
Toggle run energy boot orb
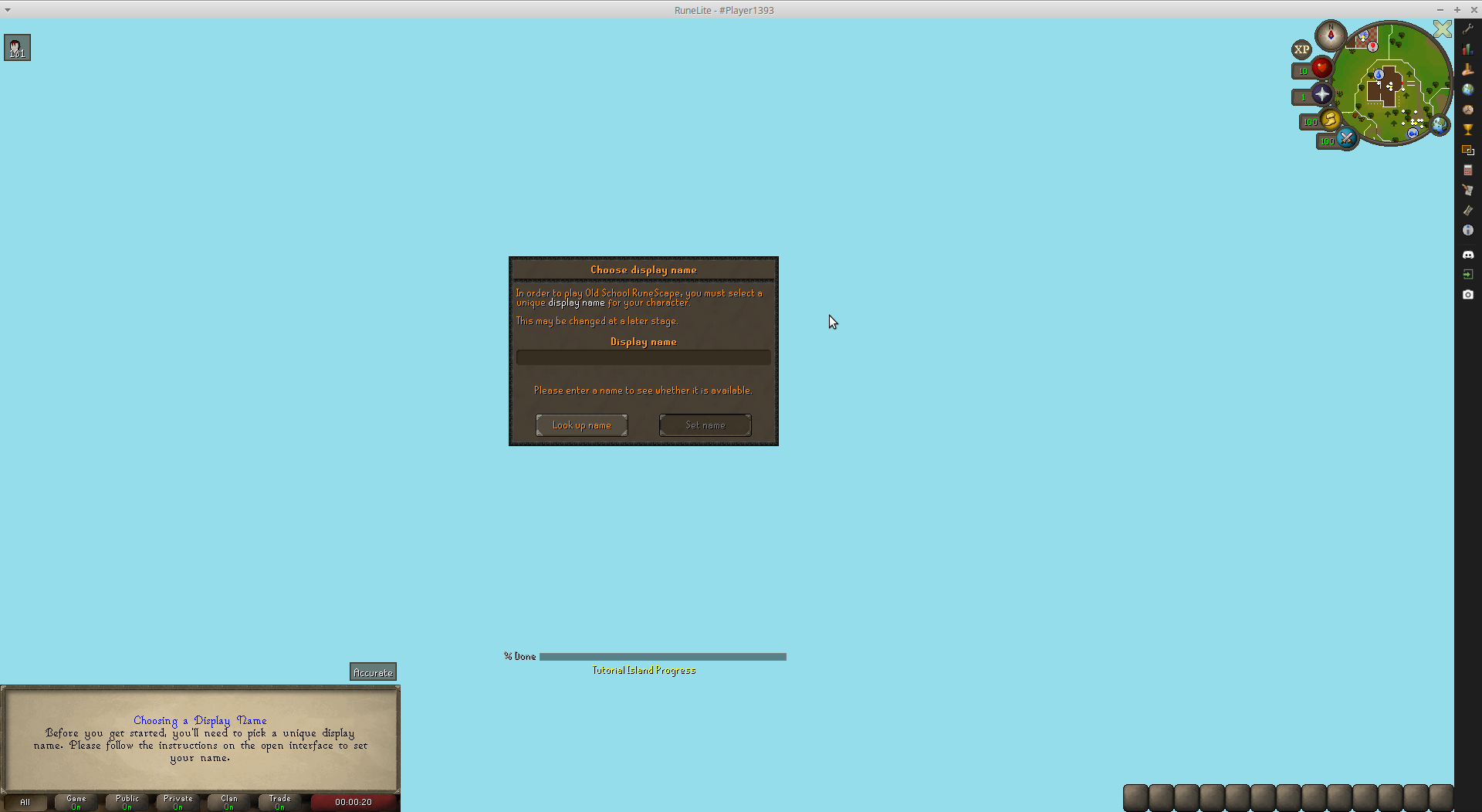coord(1330,120)
